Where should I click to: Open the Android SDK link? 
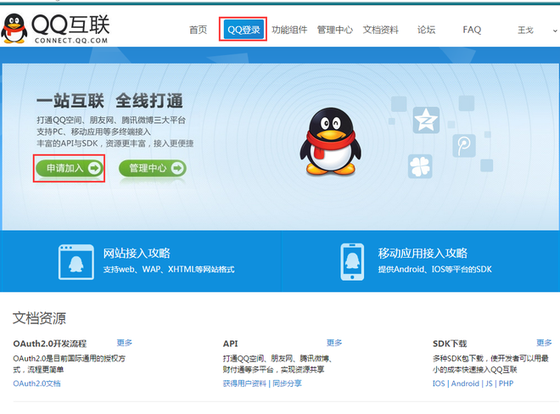(465, 384)
